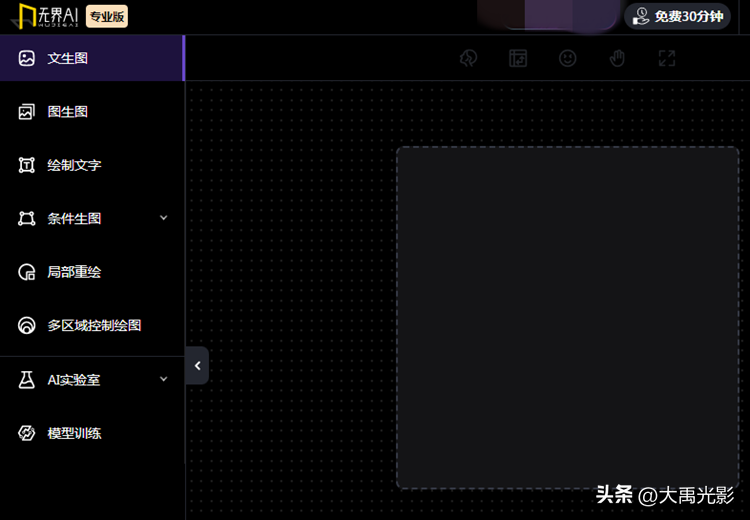Click the 模型训练 icon in sidebar
Image resolution: width=750 pixels, height=520 pixels.
pyautogui.click(x=26, y=433)
